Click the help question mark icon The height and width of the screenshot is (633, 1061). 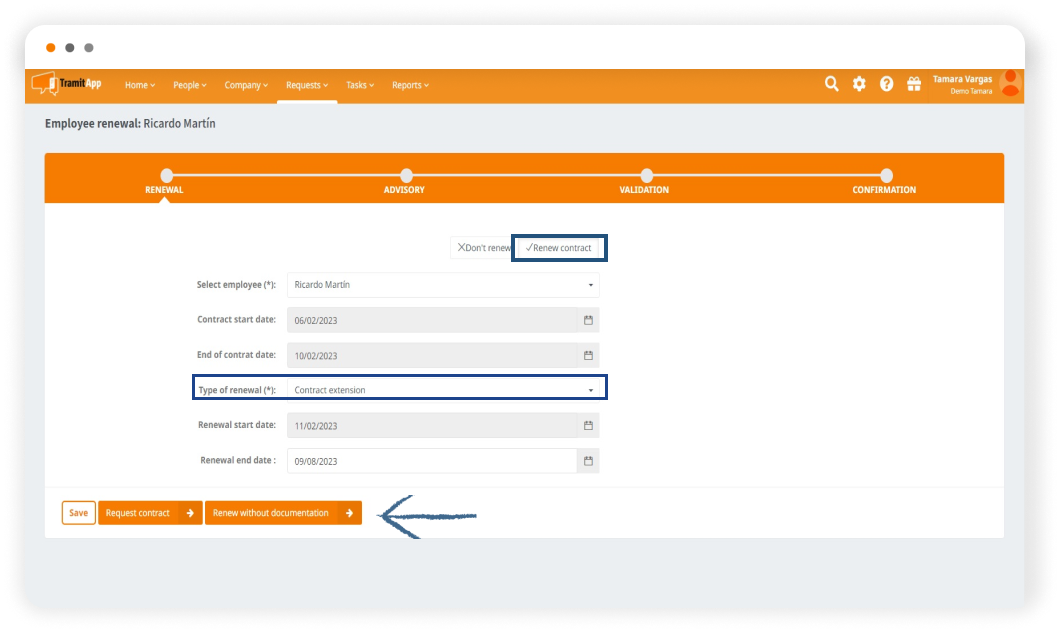[x=886, y=84]
